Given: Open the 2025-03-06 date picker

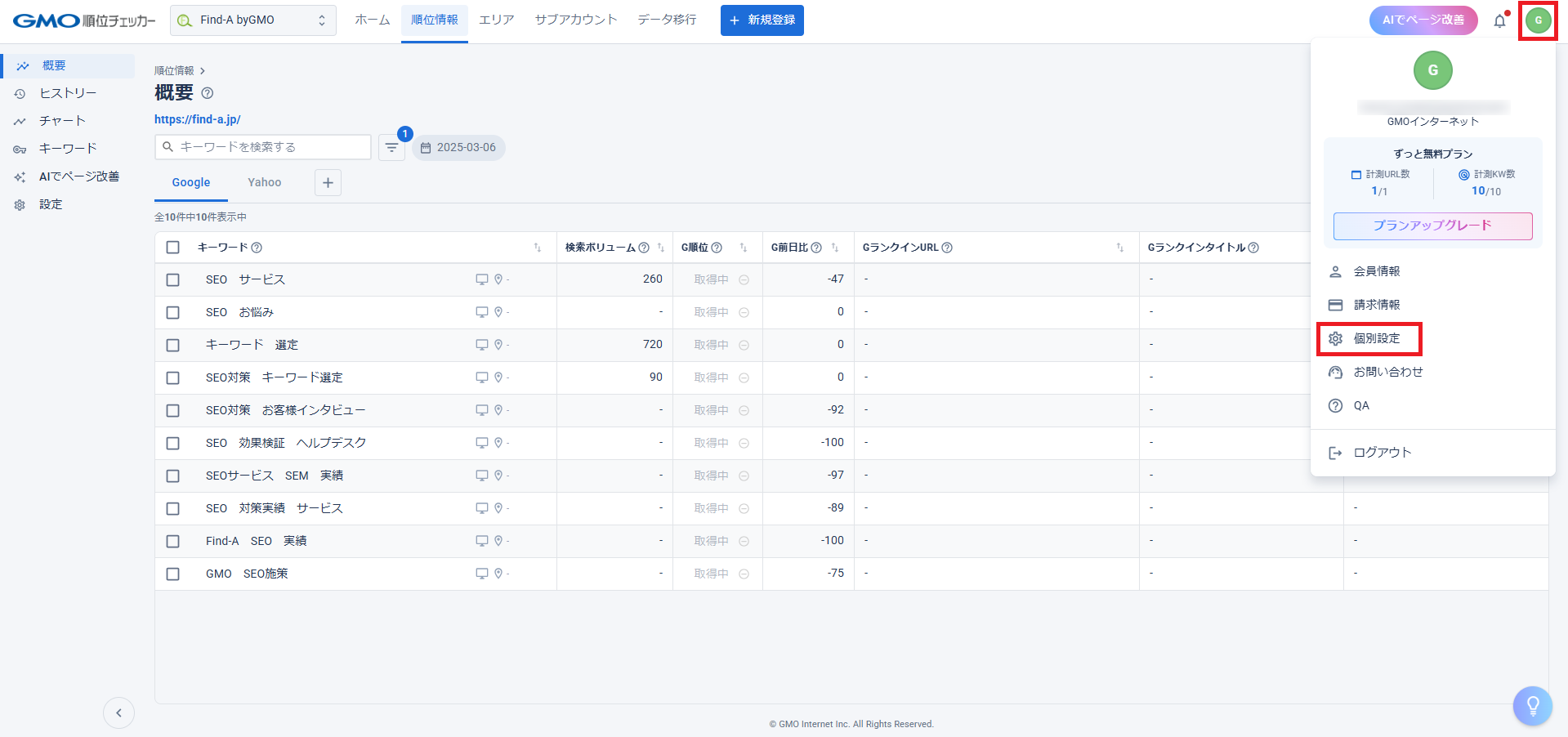Looking at the screenshot, I should (458, 148).
